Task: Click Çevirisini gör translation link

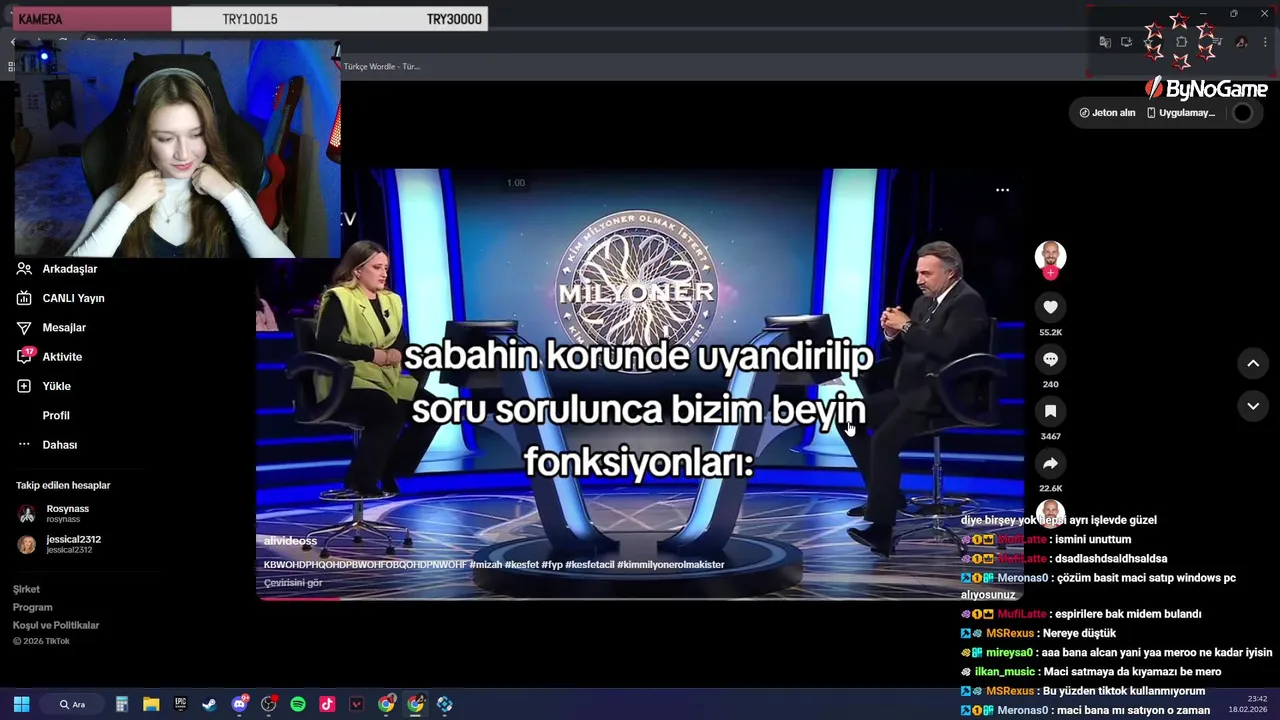Action: [x=293, y=583]
